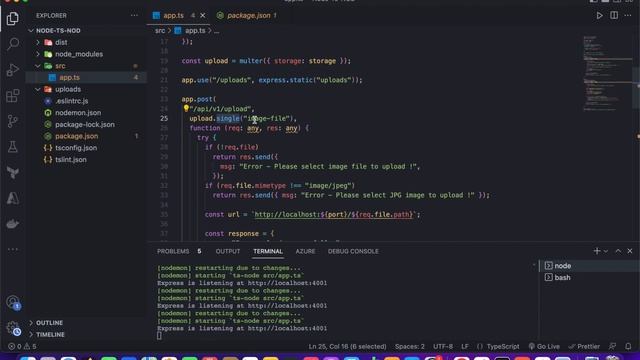Image resolution: width=640 pixels, height=360 pixels.
Task: Click Prettier in status bar
Action: click(x=584, y=346)
